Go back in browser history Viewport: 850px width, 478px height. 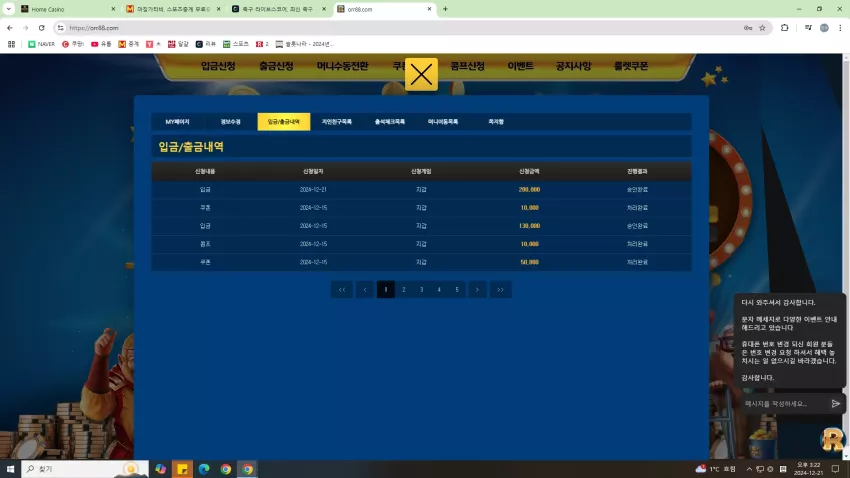(x=10, y=28)
